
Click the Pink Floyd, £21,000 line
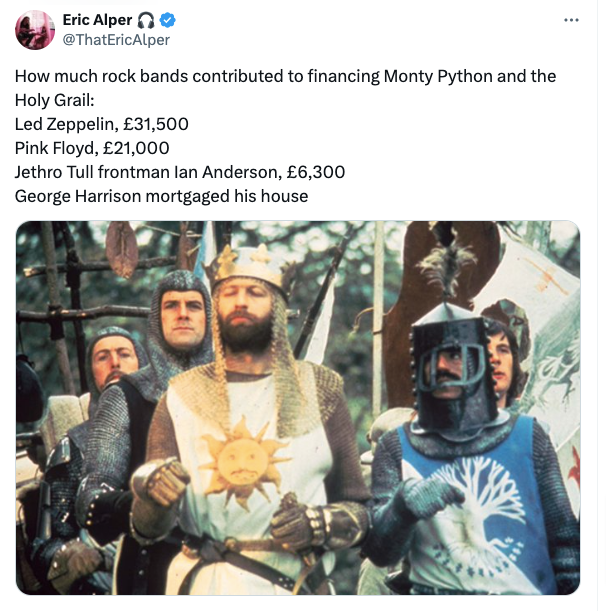(x=92, y=148)
